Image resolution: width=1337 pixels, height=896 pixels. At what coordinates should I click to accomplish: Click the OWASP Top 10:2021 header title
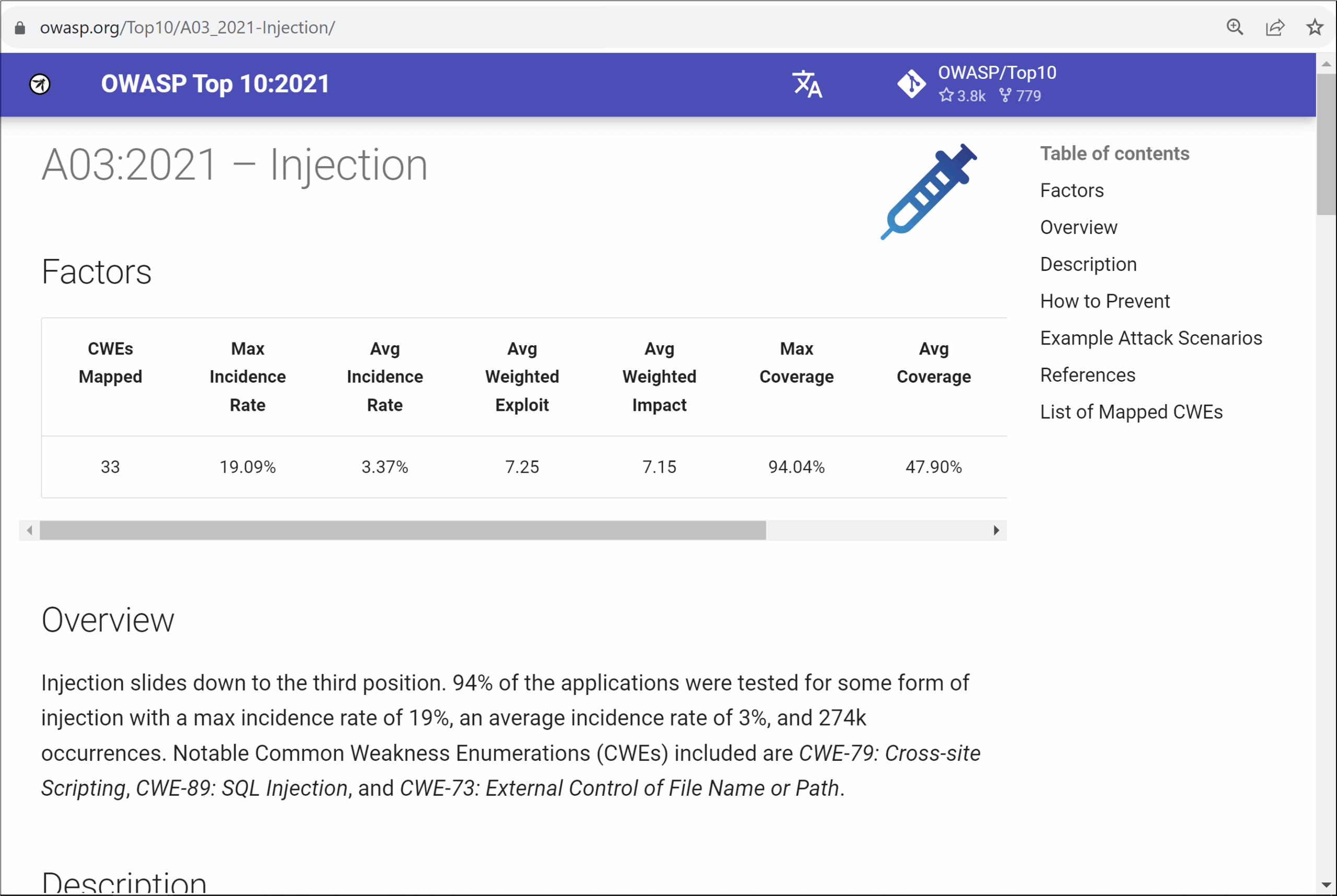tap(215, 84)
